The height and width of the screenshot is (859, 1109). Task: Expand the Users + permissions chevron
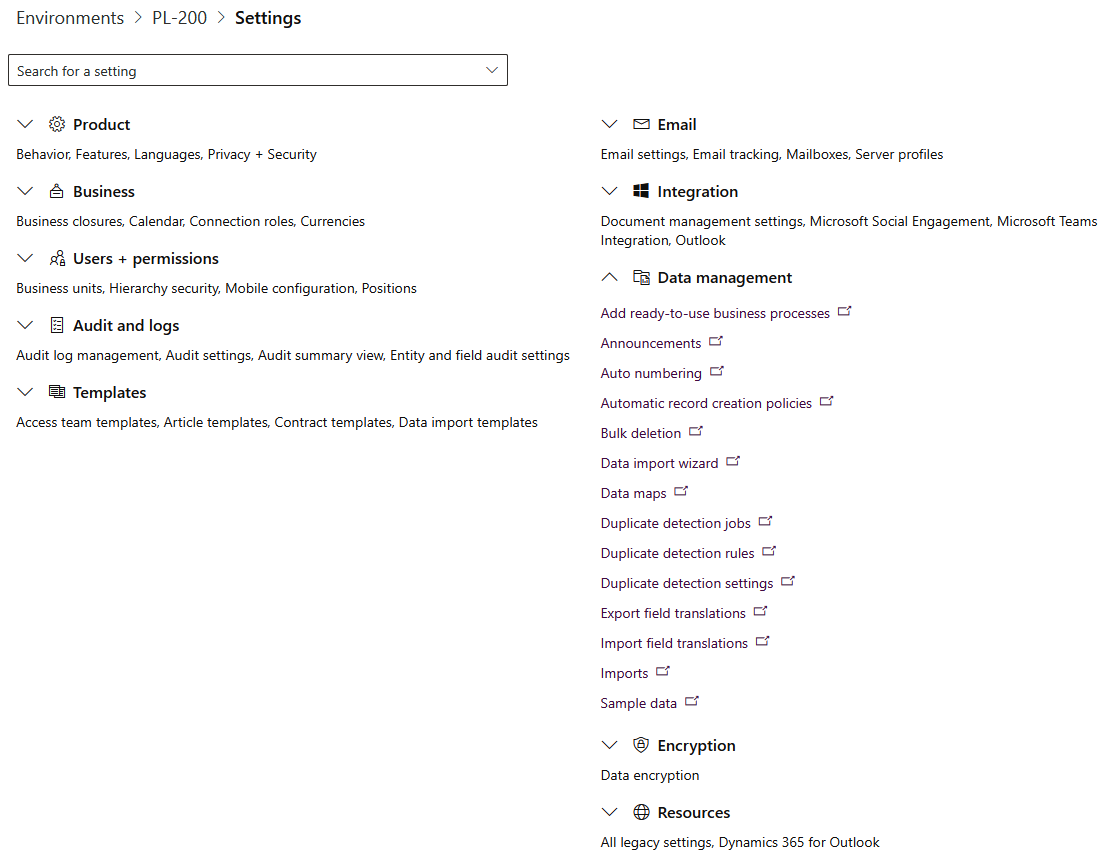[25, 258]
